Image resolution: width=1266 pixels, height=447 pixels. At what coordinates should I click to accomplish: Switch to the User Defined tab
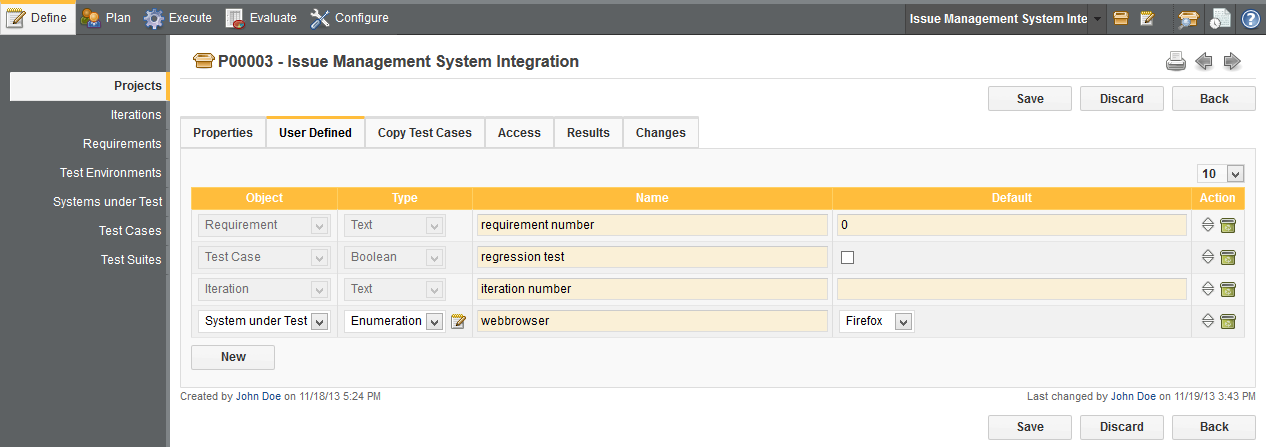pos(315,133)
